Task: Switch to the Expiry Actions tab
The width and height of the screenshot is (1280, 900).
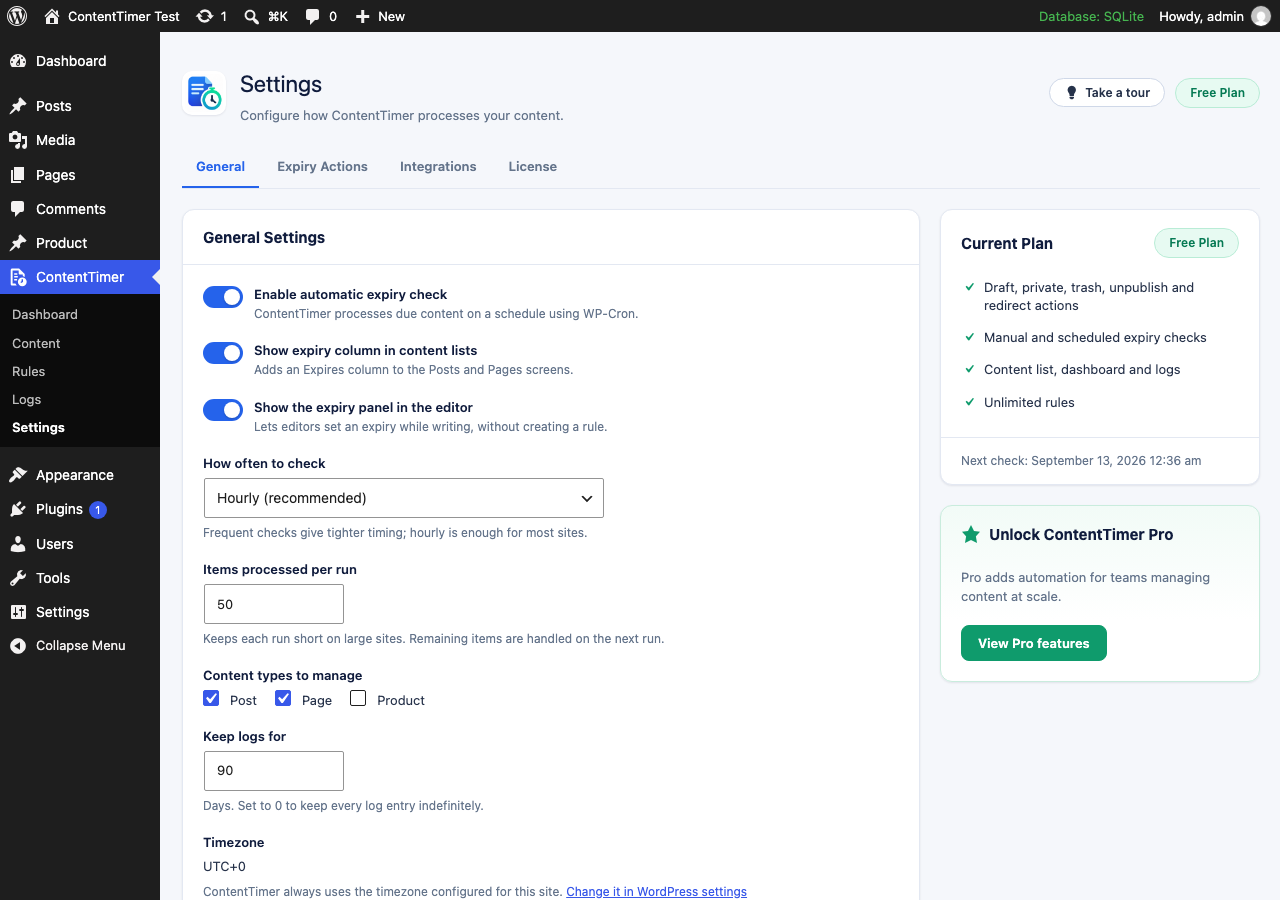Action: coord(322,166)
